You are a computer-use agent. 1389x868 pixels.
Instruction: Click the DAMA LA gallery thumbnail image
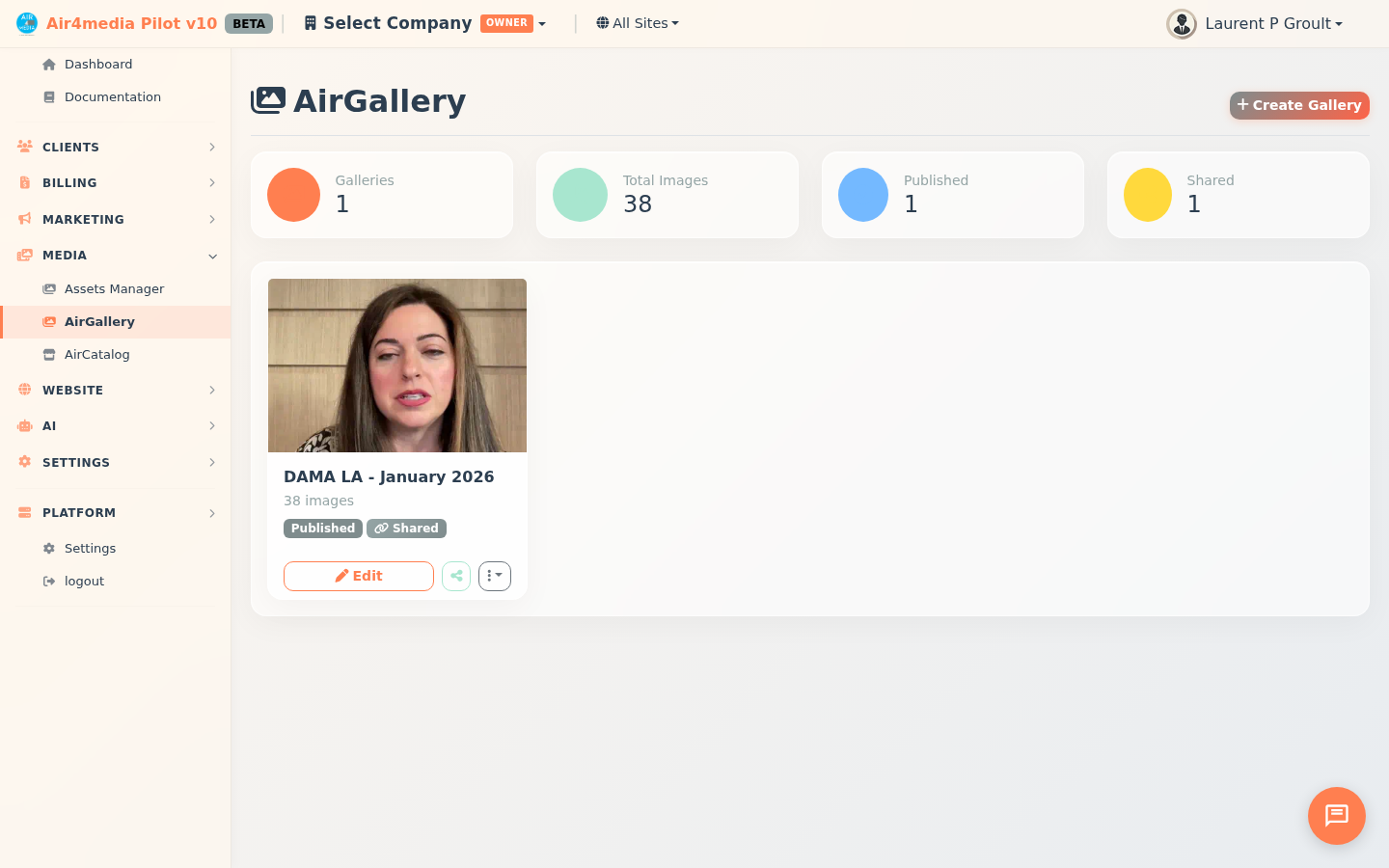[x=396, y=366]
